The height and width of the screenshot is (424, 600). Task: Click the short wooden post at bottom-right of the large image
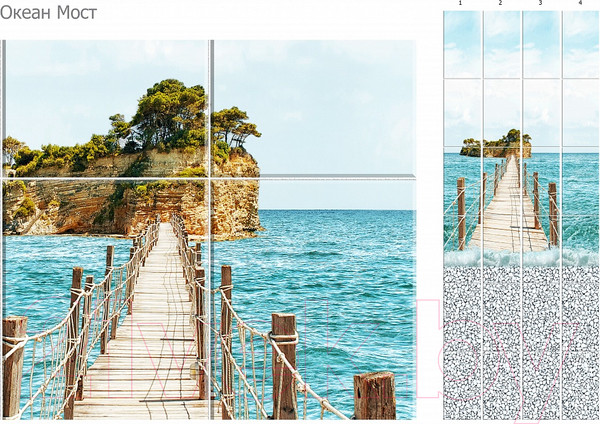375,395
